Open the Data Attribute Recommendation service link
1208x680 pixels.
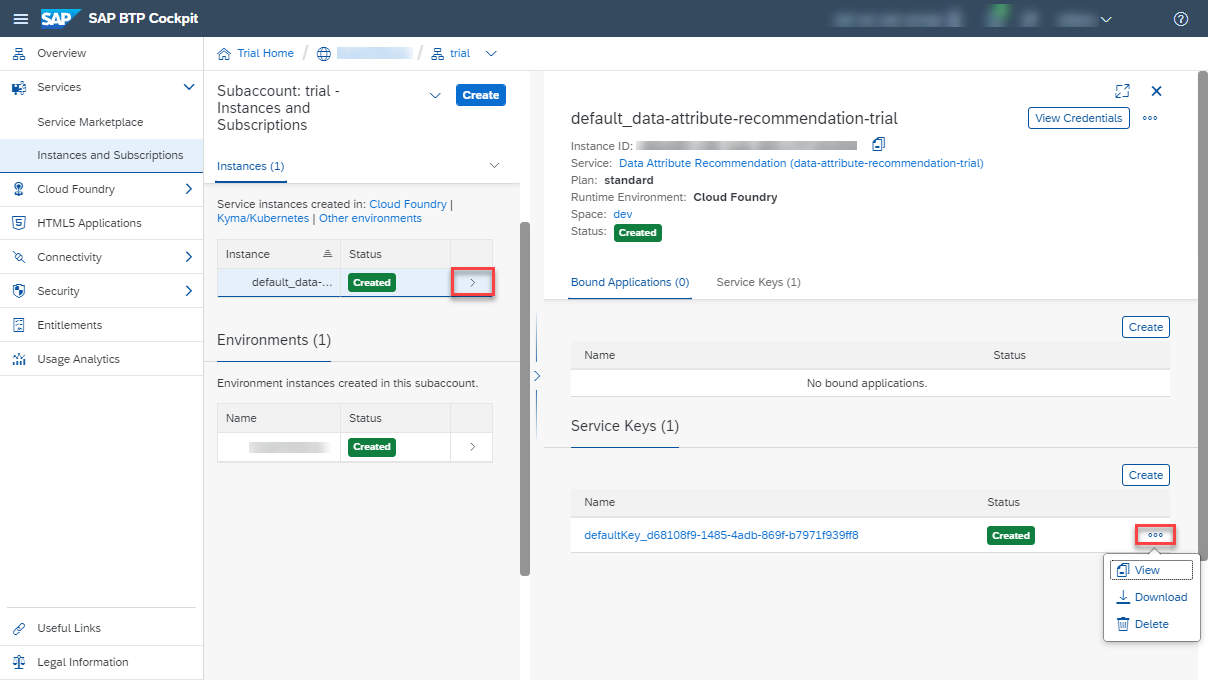(x=801, y=163)
